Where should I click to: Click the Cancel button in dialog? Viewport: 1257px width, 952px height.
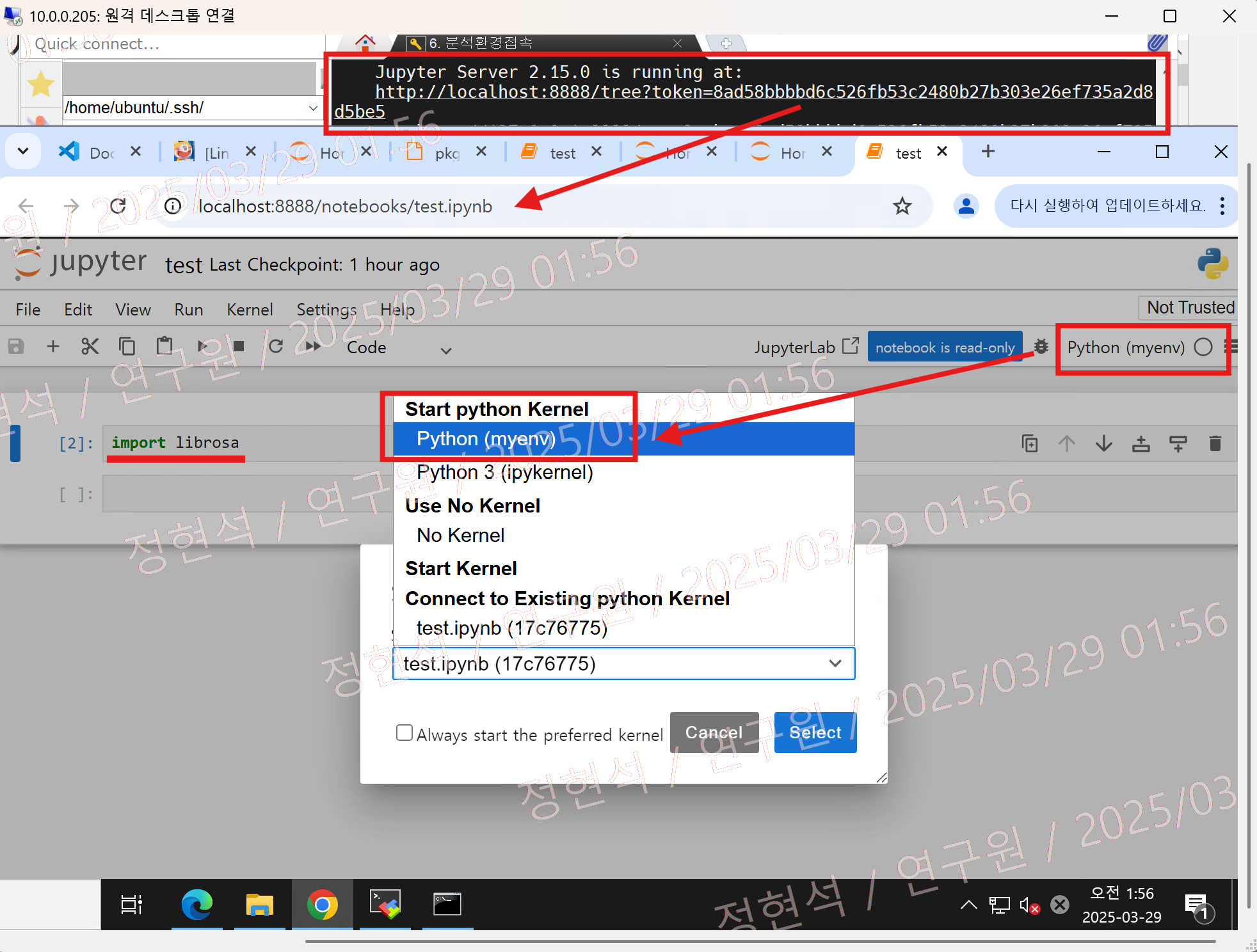[x=714, y=733]
